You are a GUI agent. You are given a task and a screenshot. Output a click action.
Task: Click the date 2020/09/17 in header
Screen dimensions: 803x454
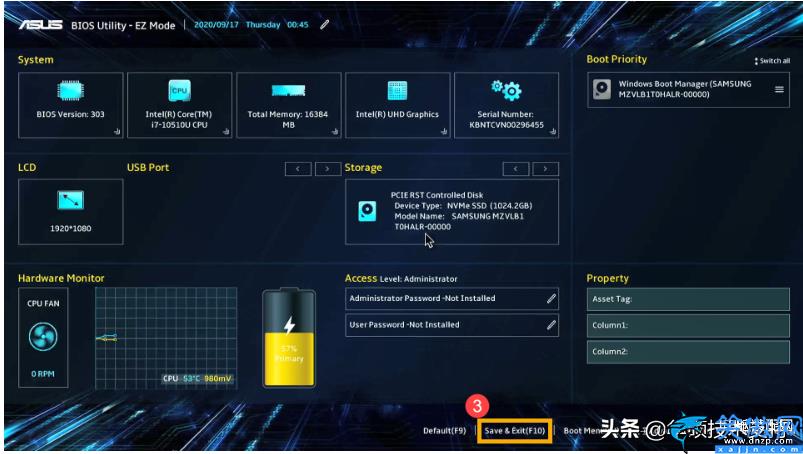coord(216,25)
